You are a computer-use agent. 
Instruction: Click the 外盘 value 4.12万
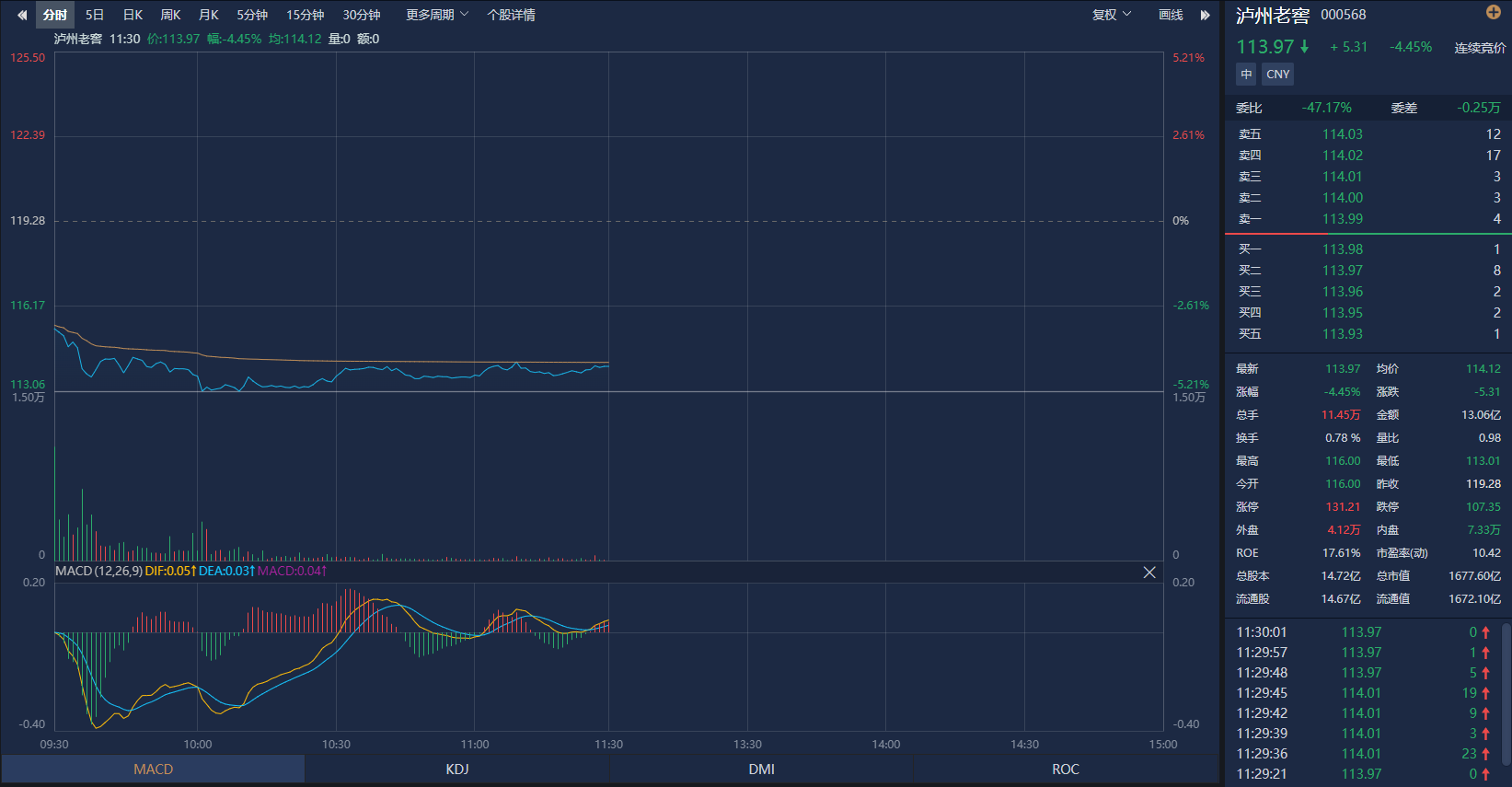[x=1344, y=530]
